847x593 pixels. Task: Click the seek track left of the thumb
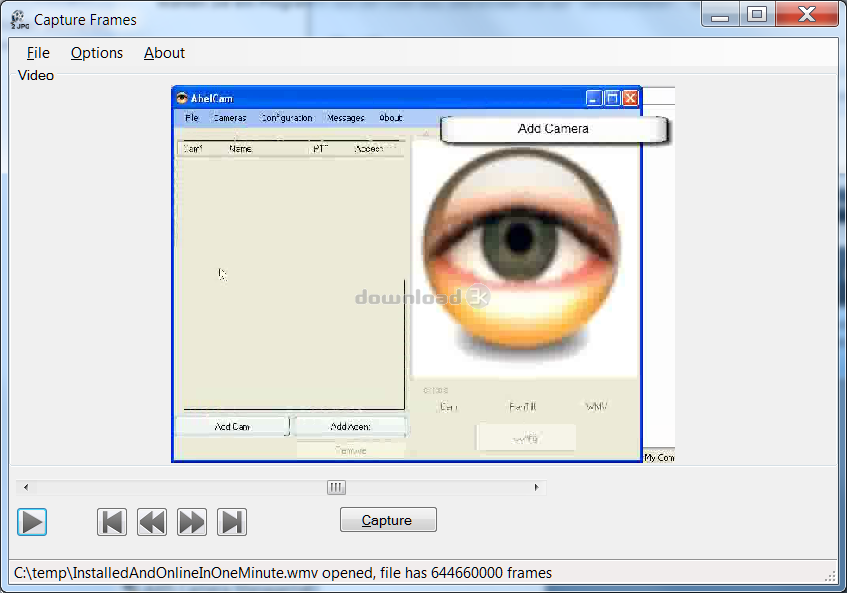180,488
